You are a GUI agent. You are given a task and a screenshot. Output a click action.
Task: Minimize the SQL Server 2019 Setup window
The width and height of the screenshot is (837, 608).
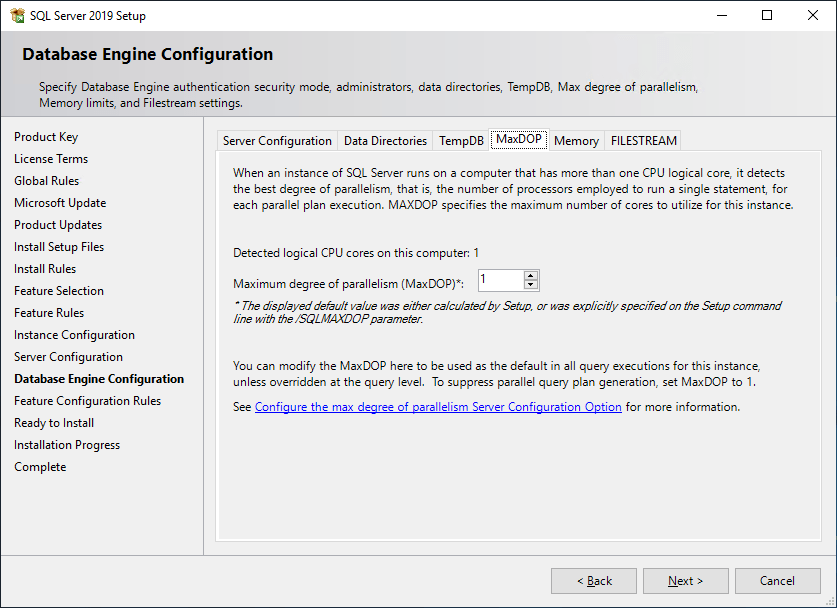(x=722, y=15)
